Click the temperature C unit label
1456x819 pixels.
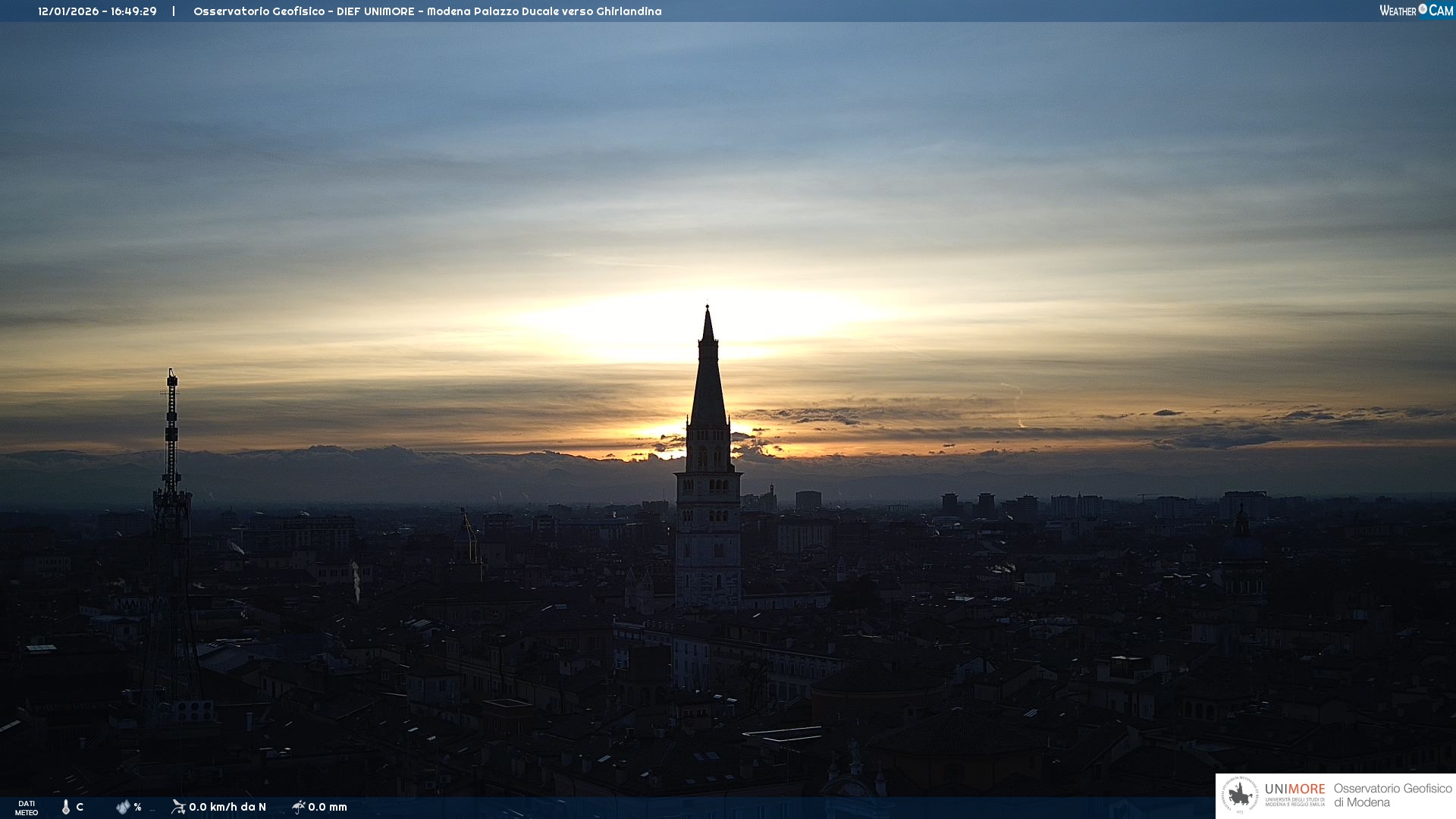click(x=80, y=807)
